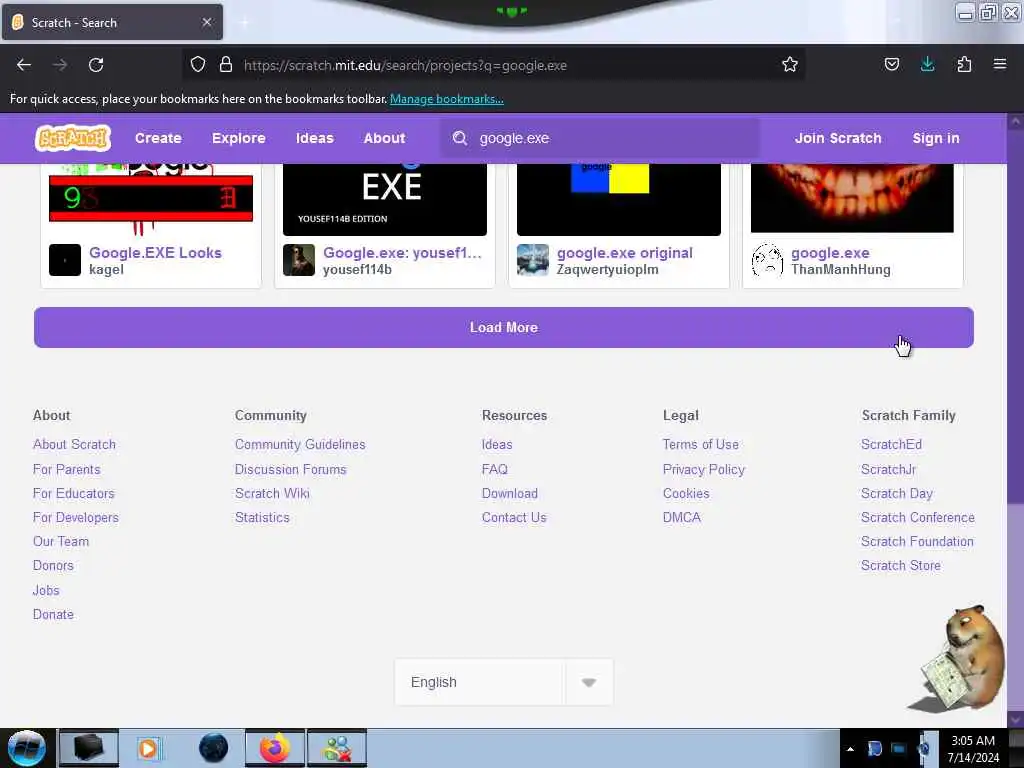The image size is (1024, 768).
Task: Open the Download footer link
Action: [509, 493]
